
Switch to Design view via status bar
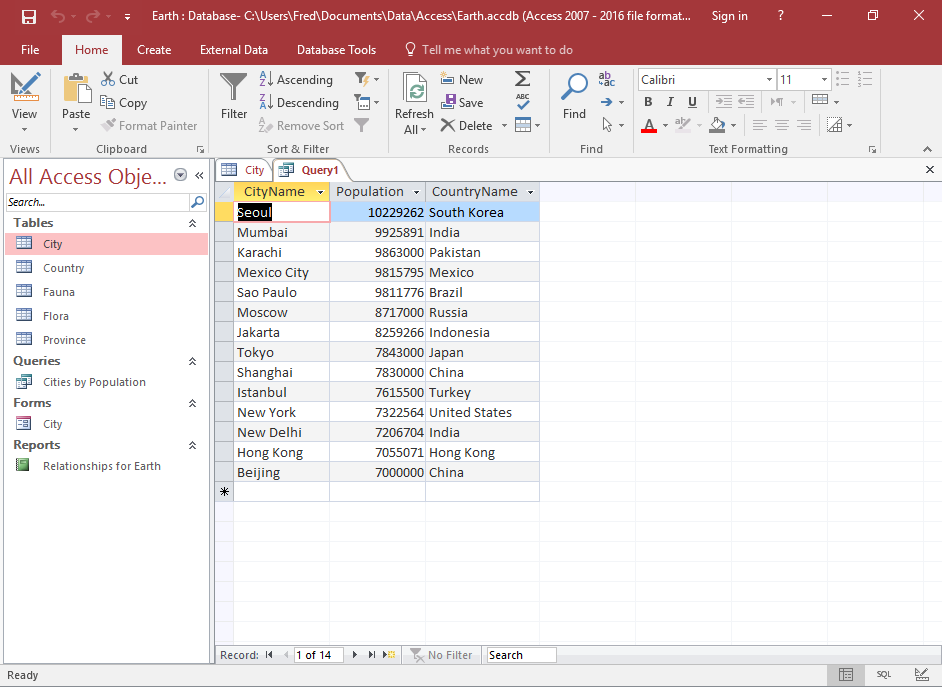pyautogui.click(x=921, y=675)
